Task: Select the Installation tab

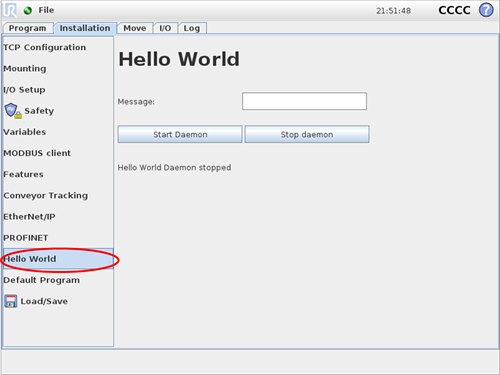Action: pyautogui.click(x=85, y=28)
